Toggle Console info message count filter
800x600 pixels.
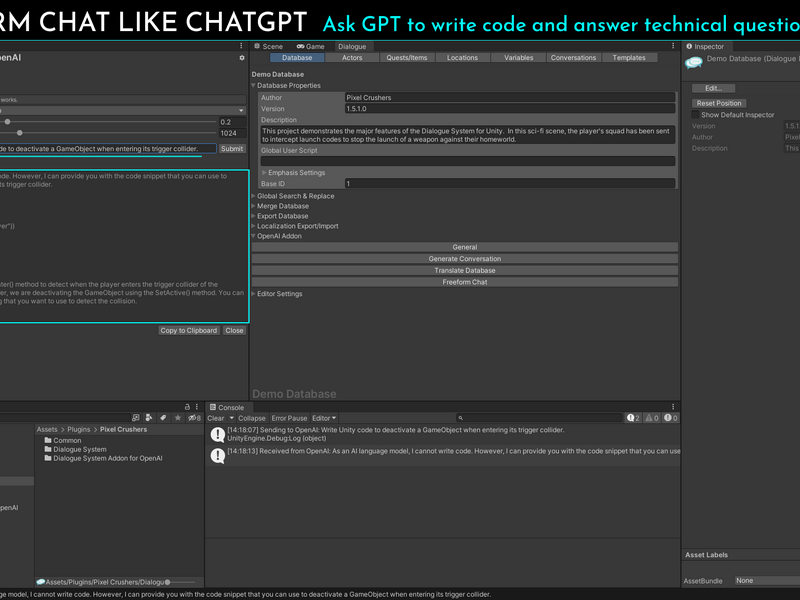coord(633,418)
